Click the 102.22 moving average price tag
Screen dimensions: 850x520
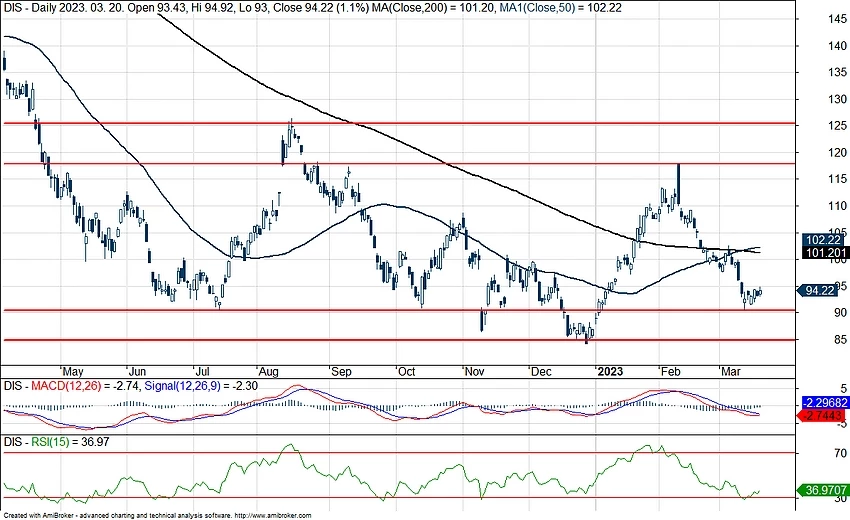823,240
